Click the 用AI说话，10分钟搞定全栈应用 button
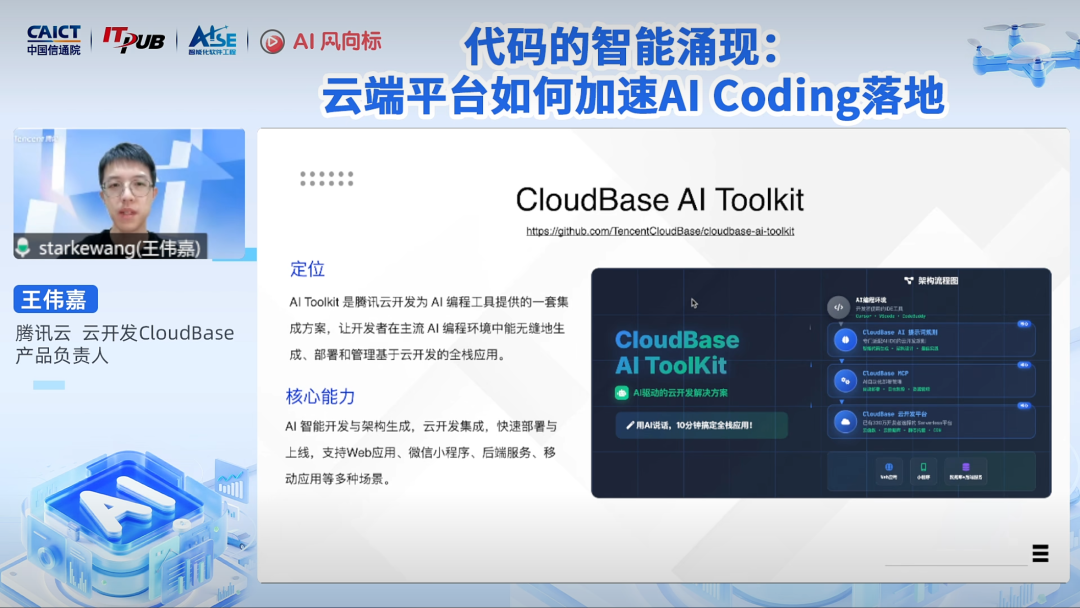1080x608 pixels. pos(701,426)
